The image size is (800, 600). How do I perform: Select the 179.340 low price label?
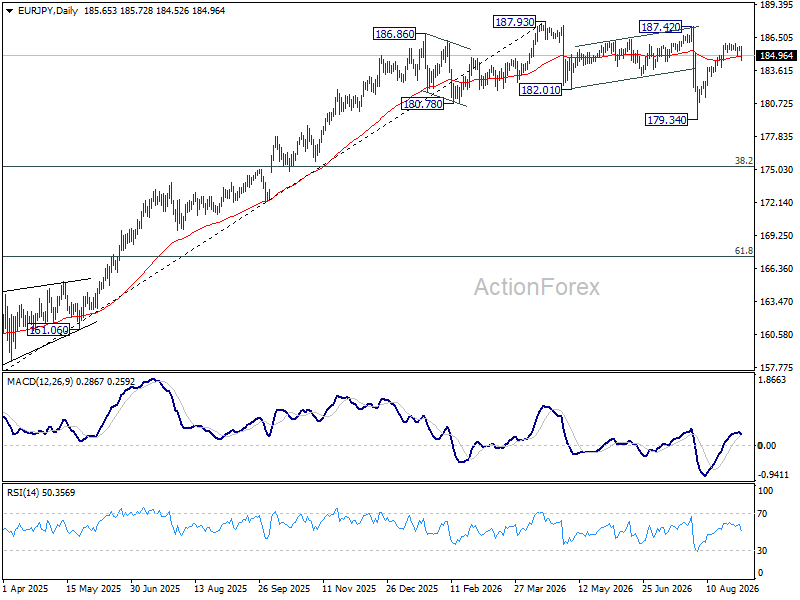pyautogui.click(x=666, y=120)
